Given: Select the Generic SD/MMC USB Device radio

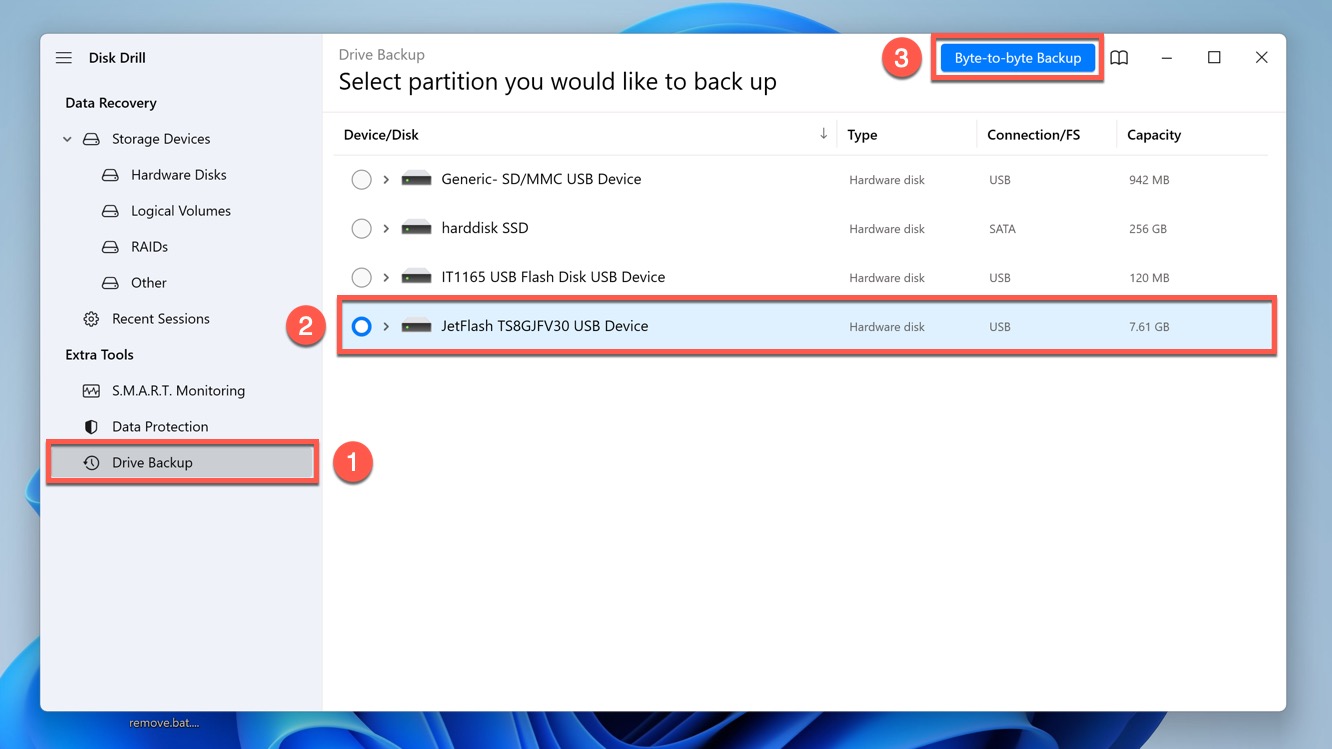Looking at the screenshot, I should 361,180.
